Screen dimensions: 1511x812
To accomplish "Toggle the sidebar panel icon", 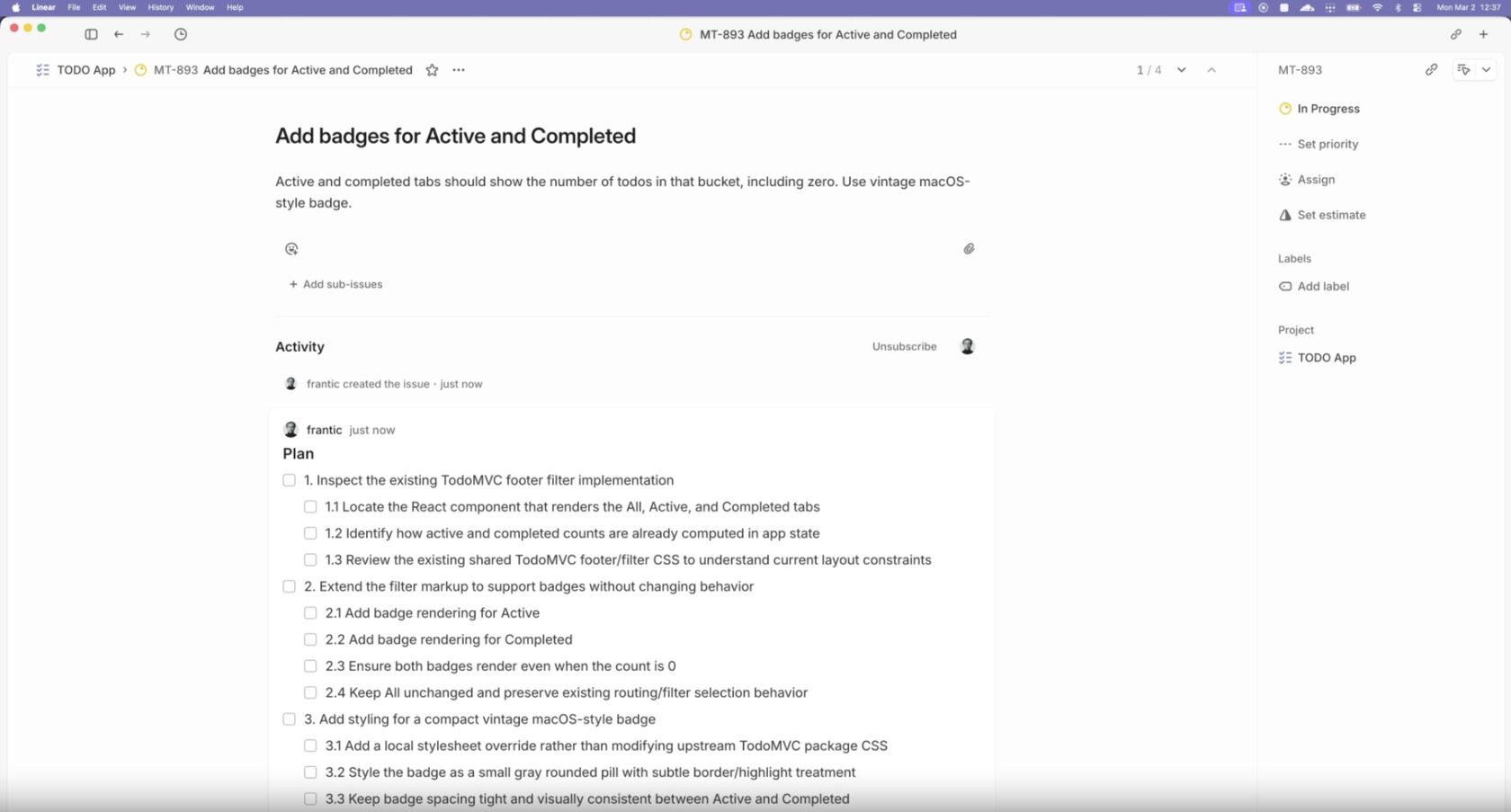I will point(91,34).
